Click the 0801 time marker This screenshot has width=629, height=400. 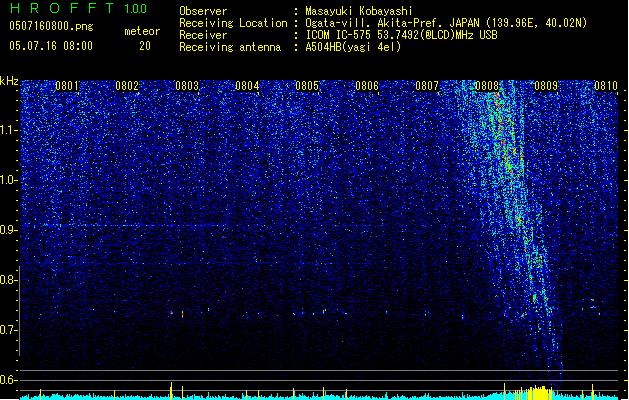pyautogui.click(x=67, y=86)
